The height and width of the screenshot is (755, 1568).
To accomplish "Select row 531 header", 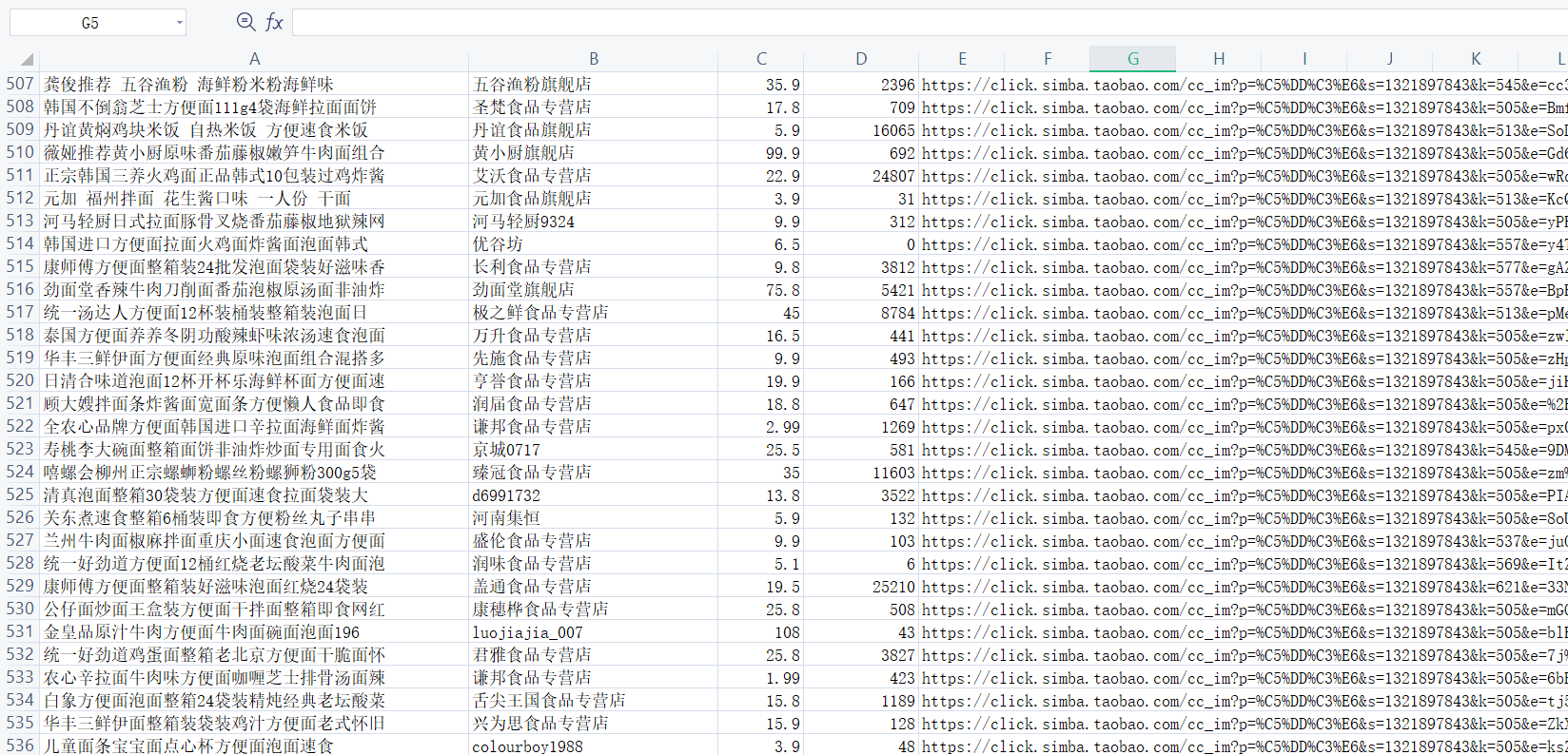I will (x=20, y=631).
